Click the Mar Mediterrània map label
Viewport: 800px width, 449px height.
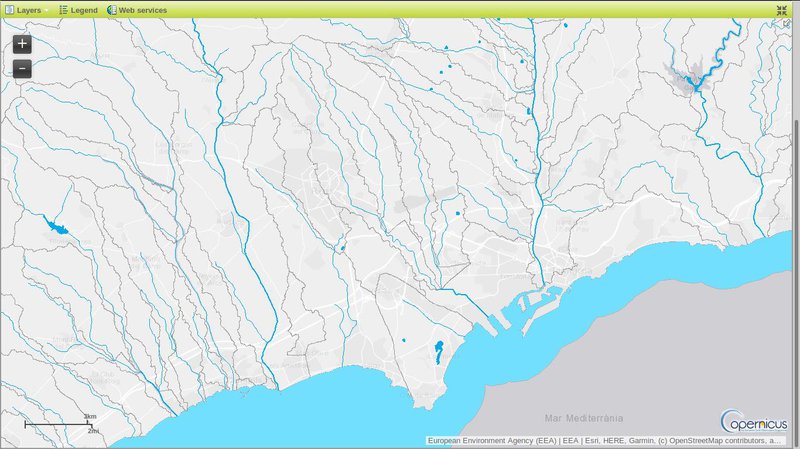click(x=584, y=418)
